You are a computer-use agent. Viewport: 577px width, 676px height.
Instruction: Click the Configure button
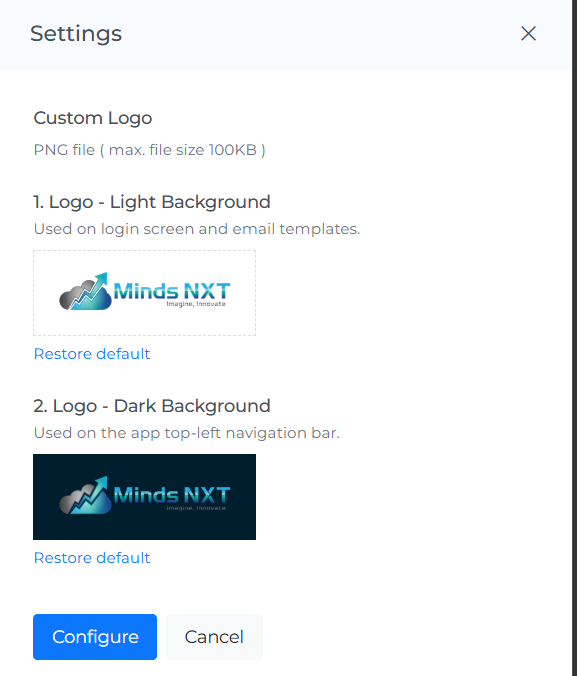pyautogui.click(x=95, y=637)
